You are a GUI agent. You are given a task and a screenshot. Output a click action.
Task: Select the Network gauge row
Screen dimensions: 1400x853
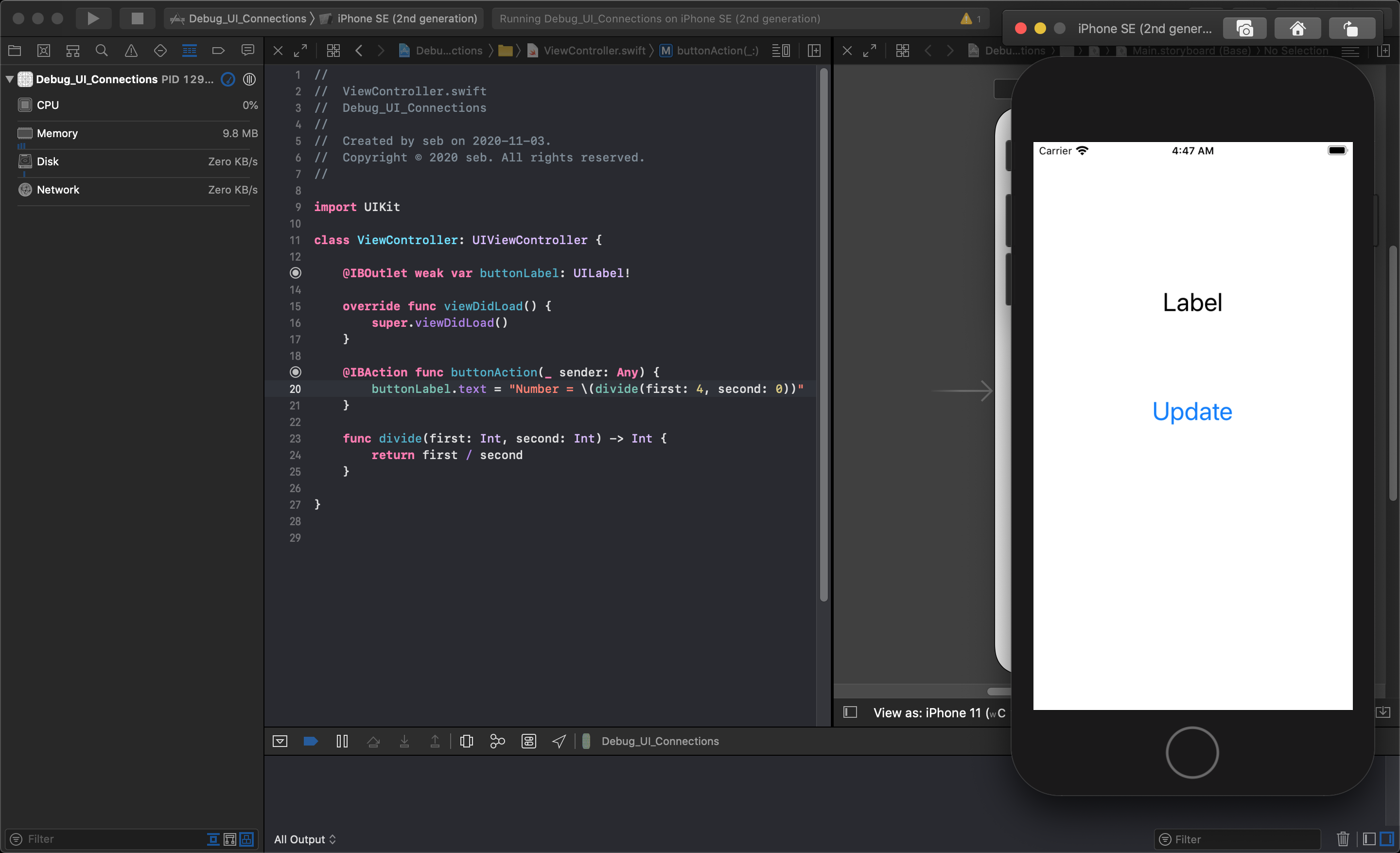tap(137, 190)
